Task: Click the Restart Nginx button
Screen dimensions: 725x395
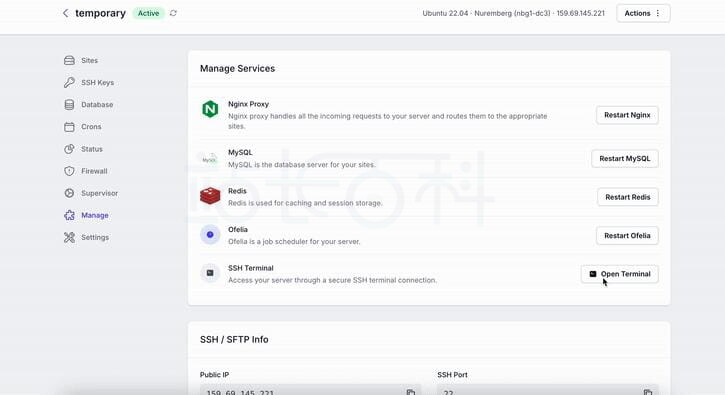Action: click(627, 115)
